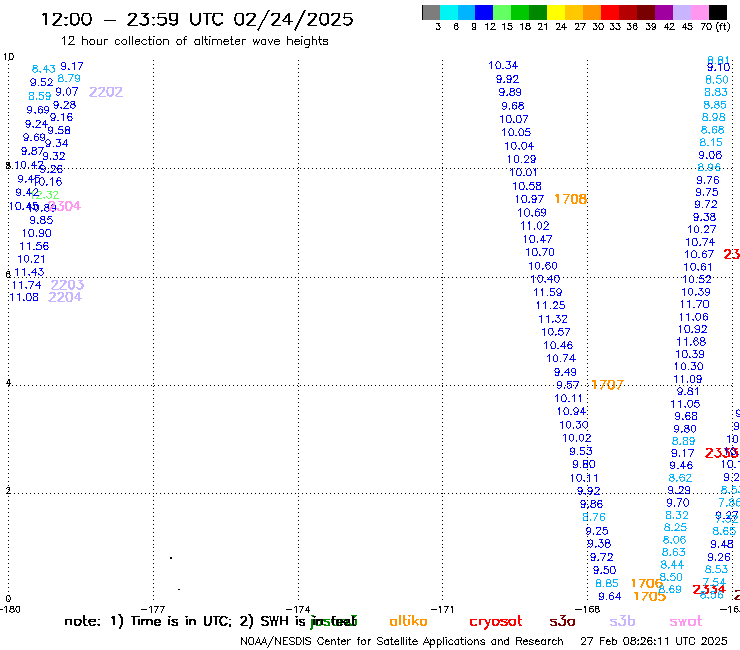Click the wave height value '8.32'
740x650 pixels.
tap(677, 515)
